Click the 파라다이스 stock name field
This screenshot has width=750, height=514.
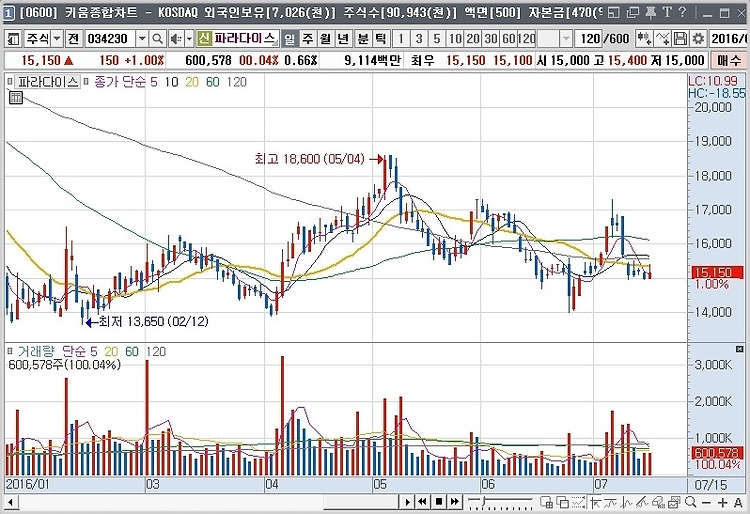tap(244, 38)
